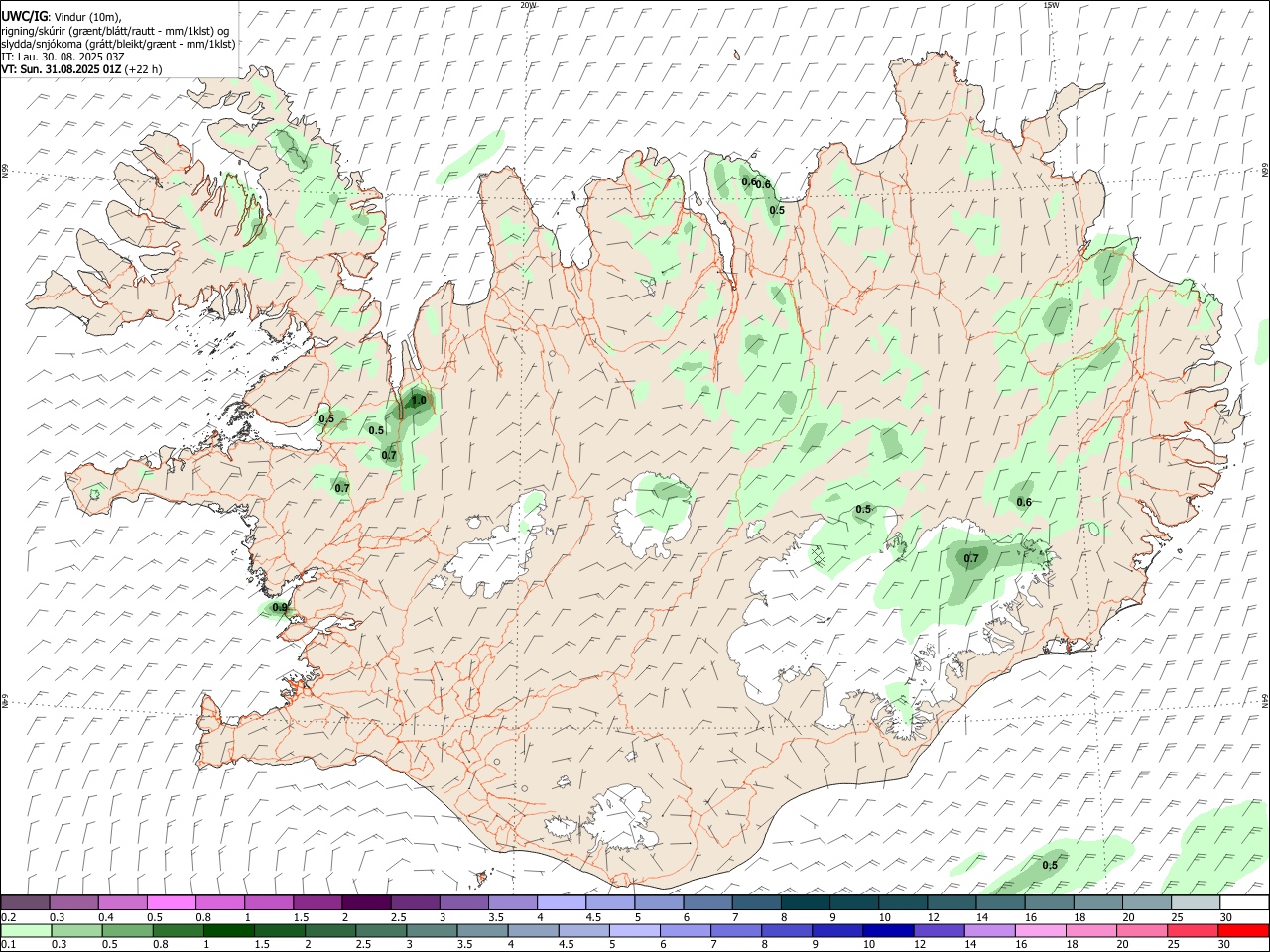Click the white snow legend swatch above 30
The height and width of the screenshot is (952, 1270).
(1244, 903)
